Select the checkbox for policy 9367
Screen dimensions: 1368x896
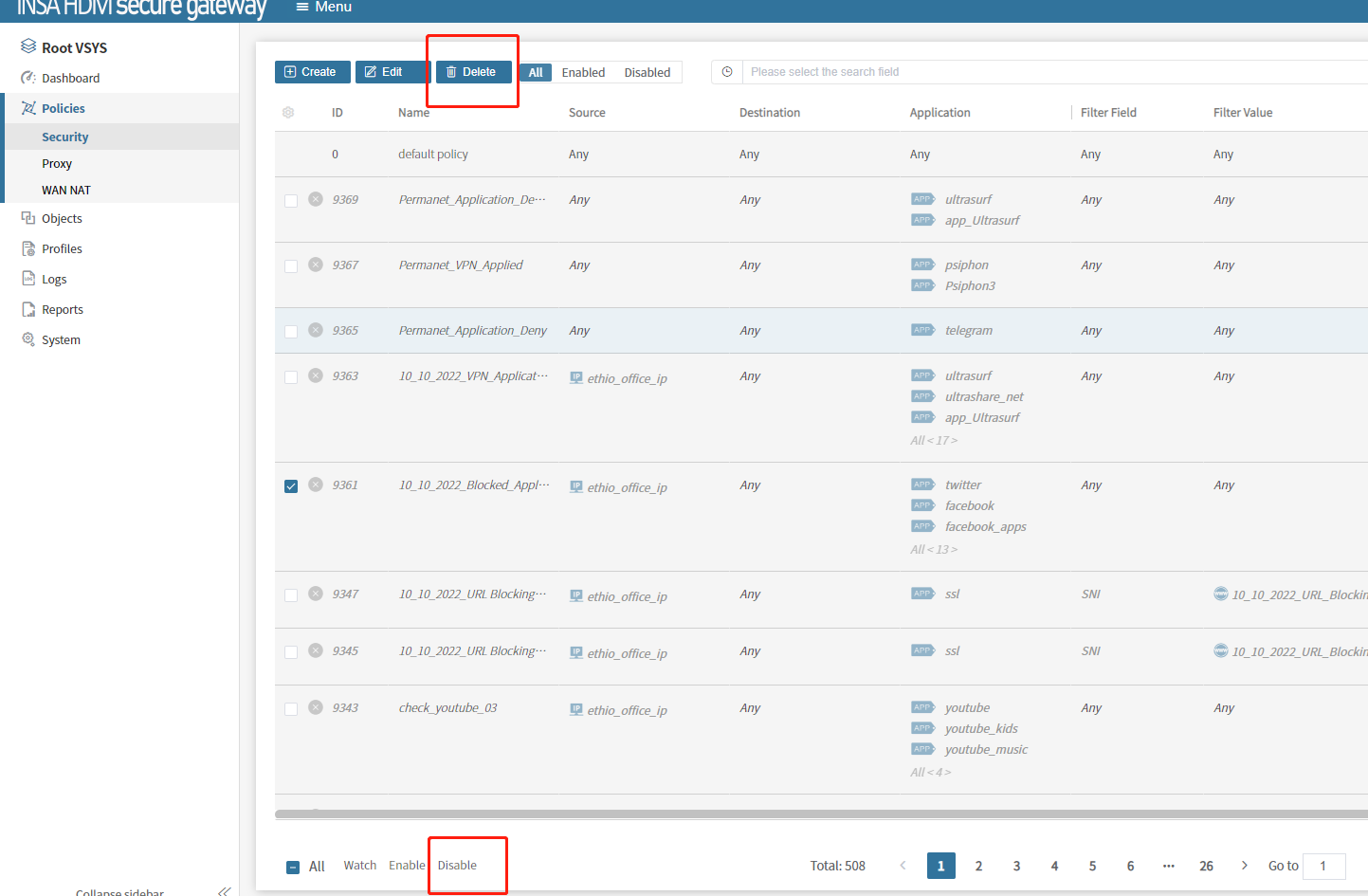pyautogui.click(x=291, y=266)
